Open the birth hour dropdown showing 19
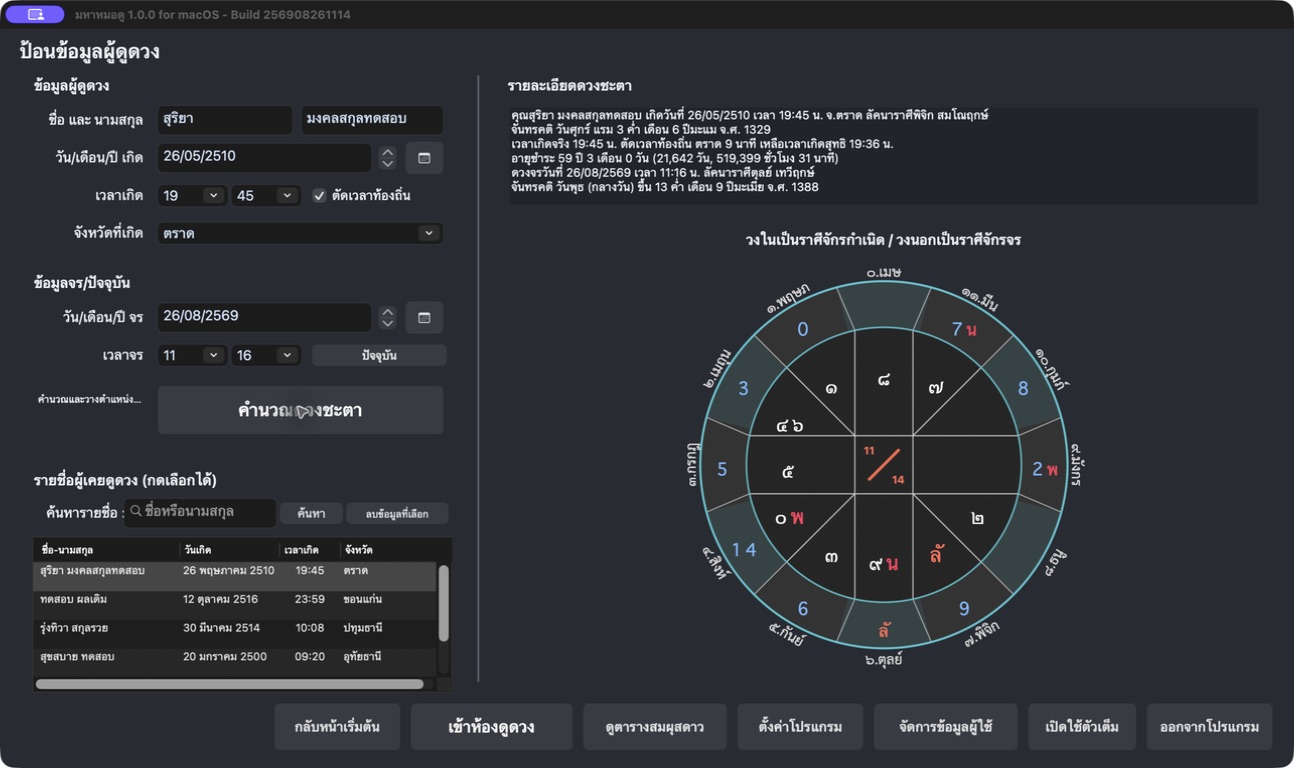1294x768 pixels. pos(191,196)
